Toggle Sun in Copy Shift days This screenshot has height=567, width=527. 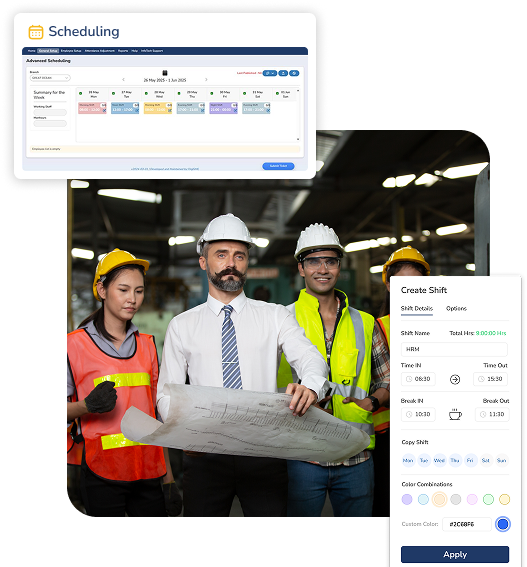tap(501, 460)
